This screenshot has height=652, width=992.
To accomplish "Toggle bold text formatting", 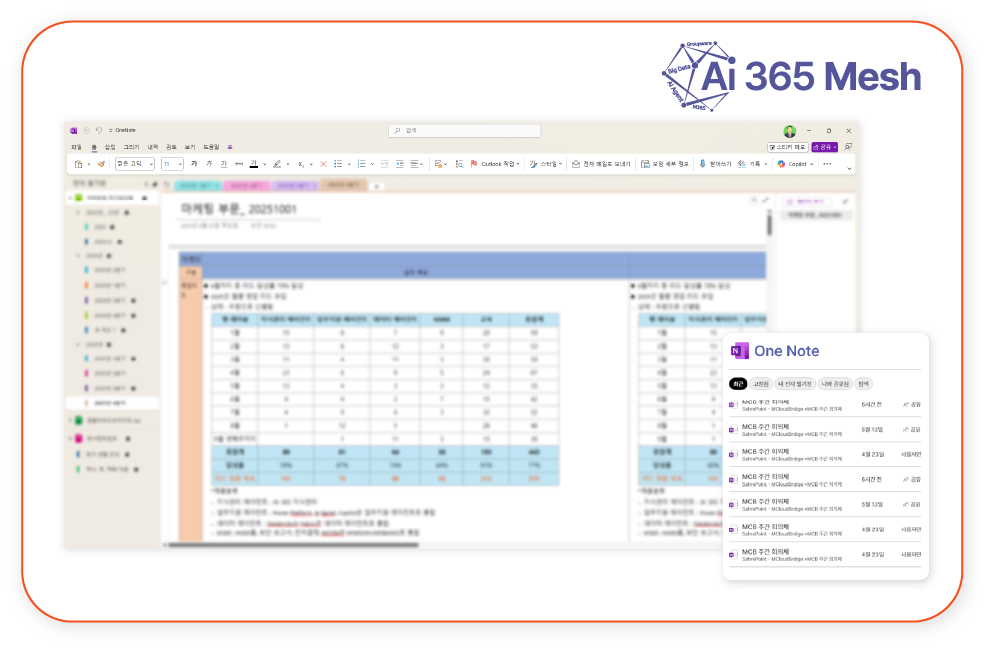I will pos(194,164).
